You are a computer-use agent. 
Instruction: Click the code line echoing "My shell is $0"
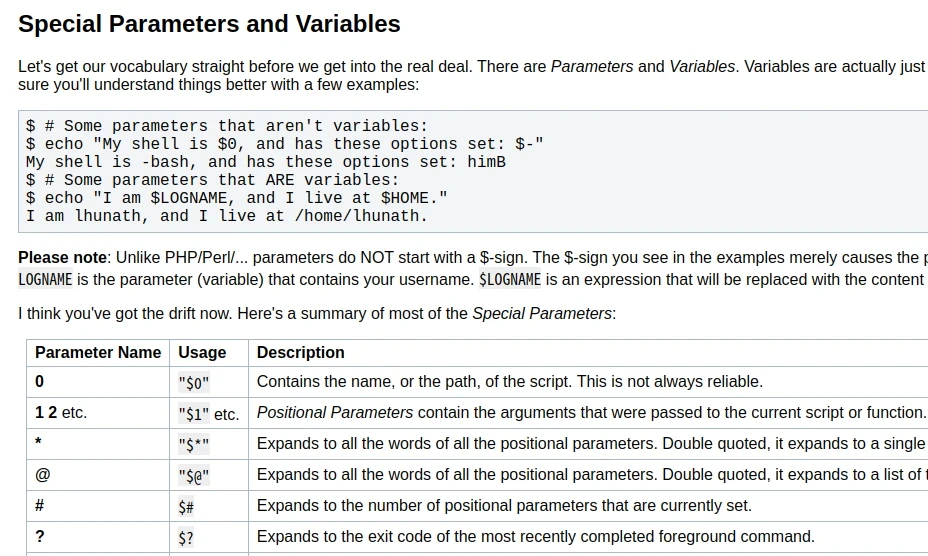coord(285,144)
